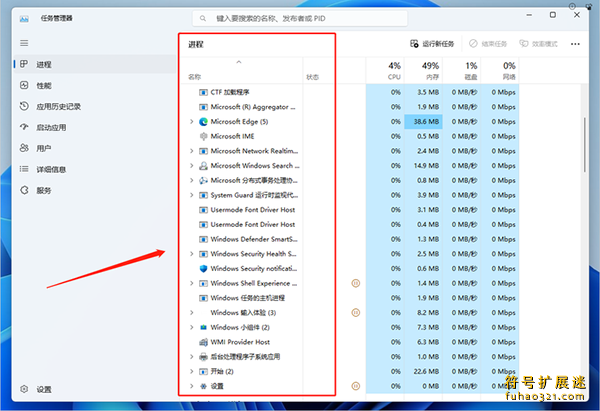The width and height of the screenshot is (600, 411).
Task: Open the three-dot more options menu
Action: pyautogui.click(x=575, y=44)
